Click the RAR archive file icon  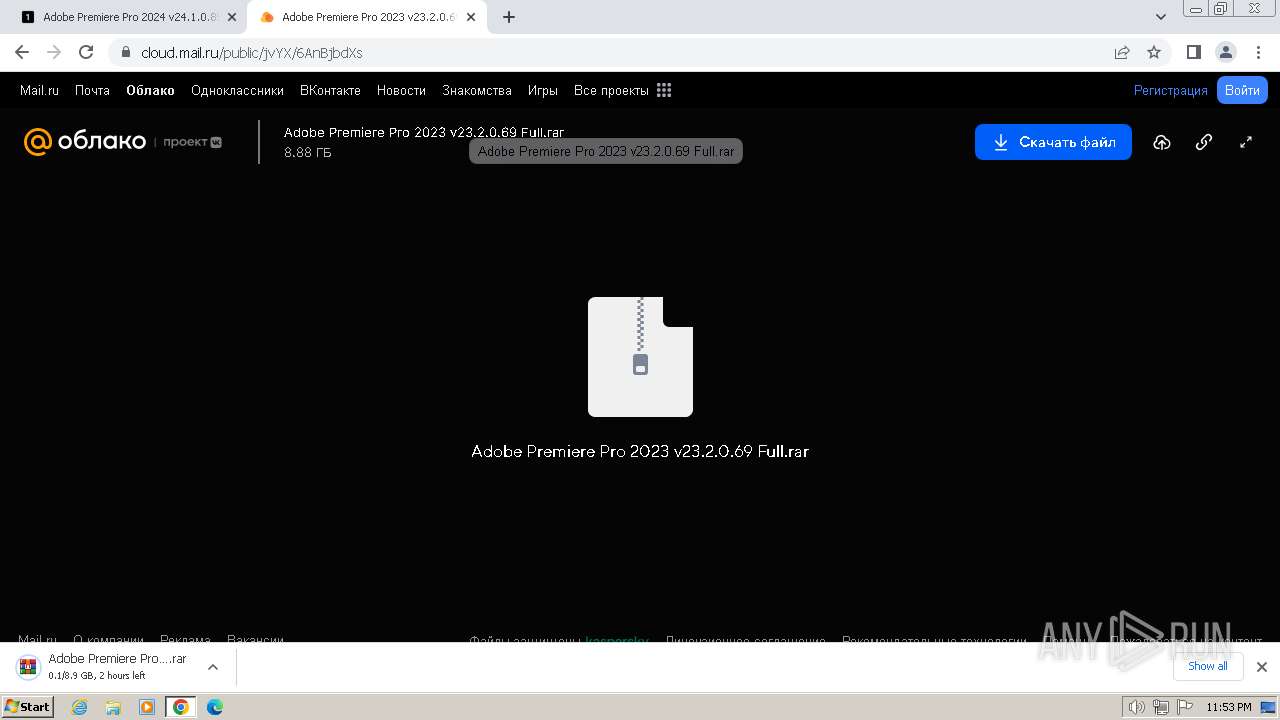click(640, 357)
